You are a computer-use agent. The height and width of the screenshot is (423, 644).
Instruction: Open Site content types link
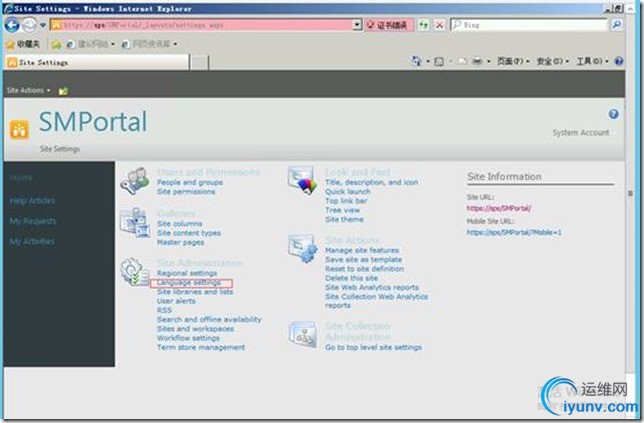coord(189,233)
